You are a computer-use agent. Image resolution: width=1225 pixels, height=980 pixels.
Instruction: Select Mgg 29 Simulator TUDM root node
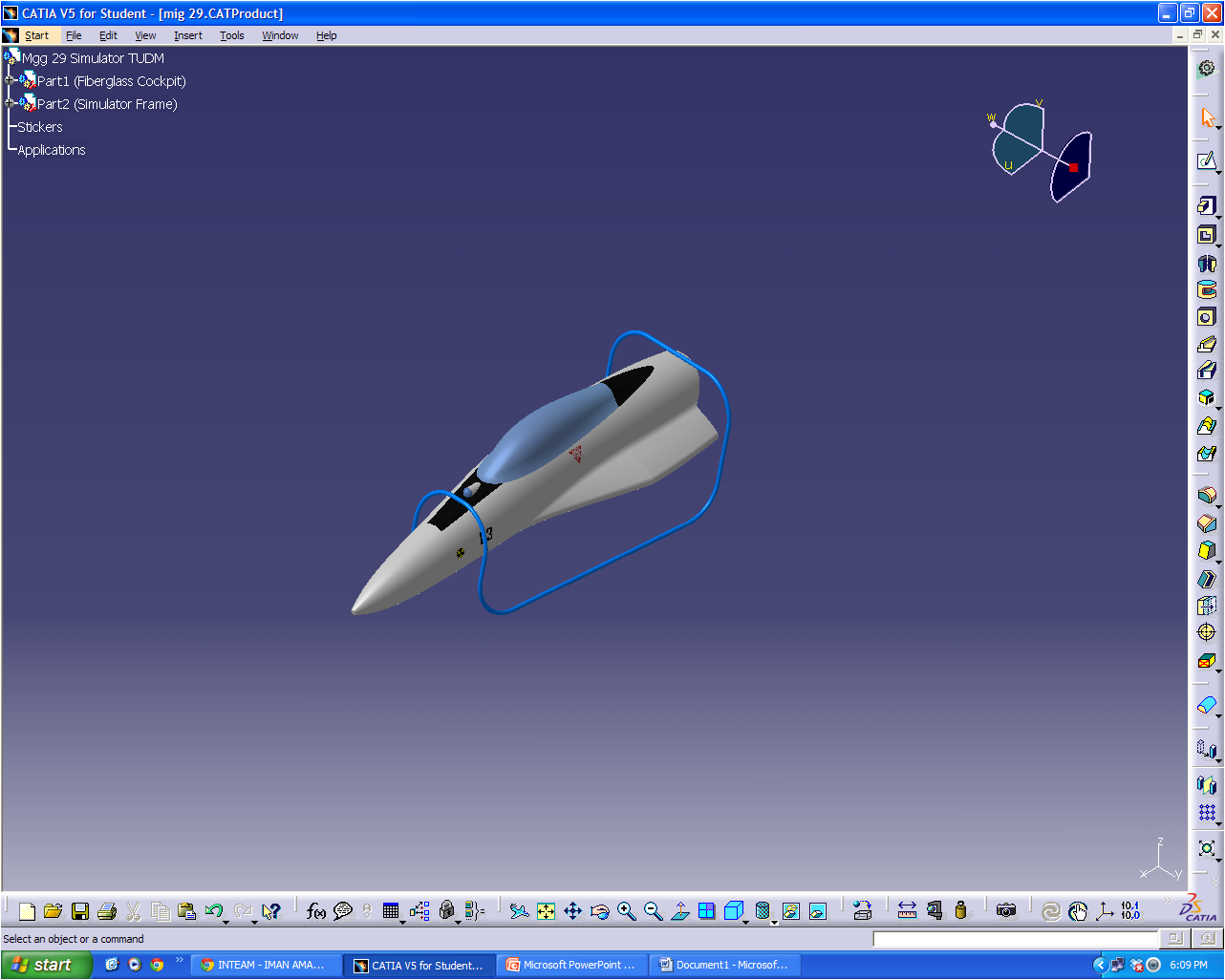[x=93, y=58]
